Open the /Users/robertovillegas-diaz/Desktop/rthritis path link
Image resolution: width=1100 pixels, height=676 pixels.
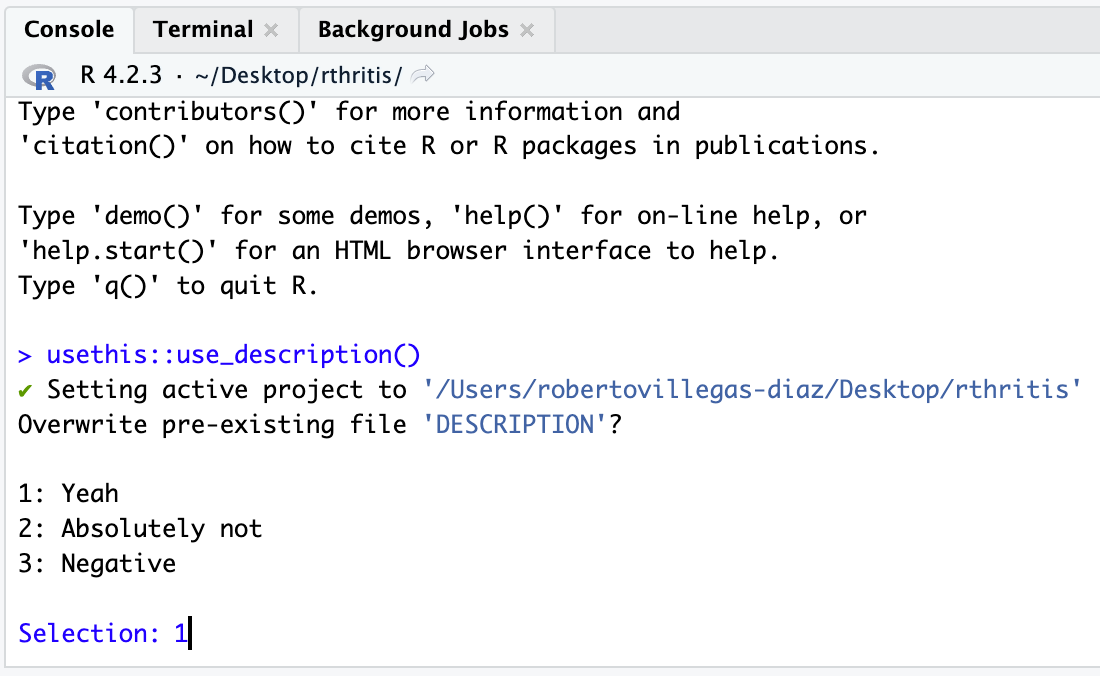click(752, 389)
